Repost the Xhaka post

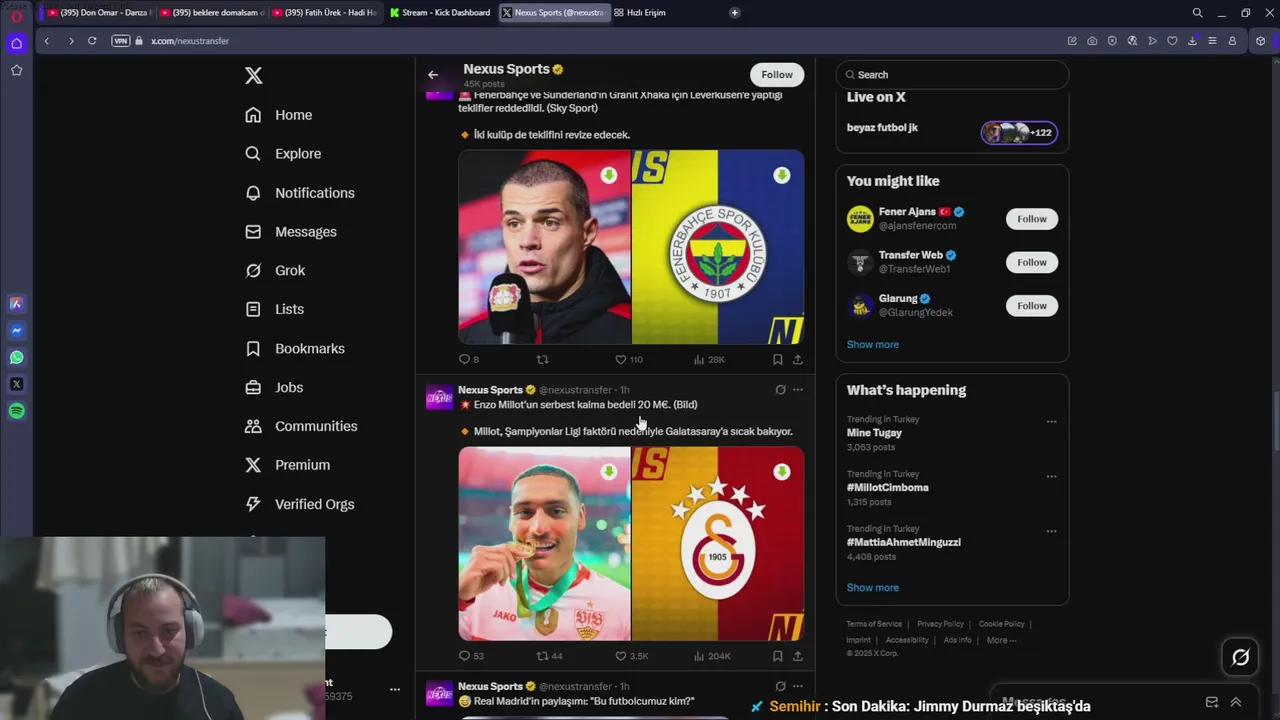(x=543, y=360)
